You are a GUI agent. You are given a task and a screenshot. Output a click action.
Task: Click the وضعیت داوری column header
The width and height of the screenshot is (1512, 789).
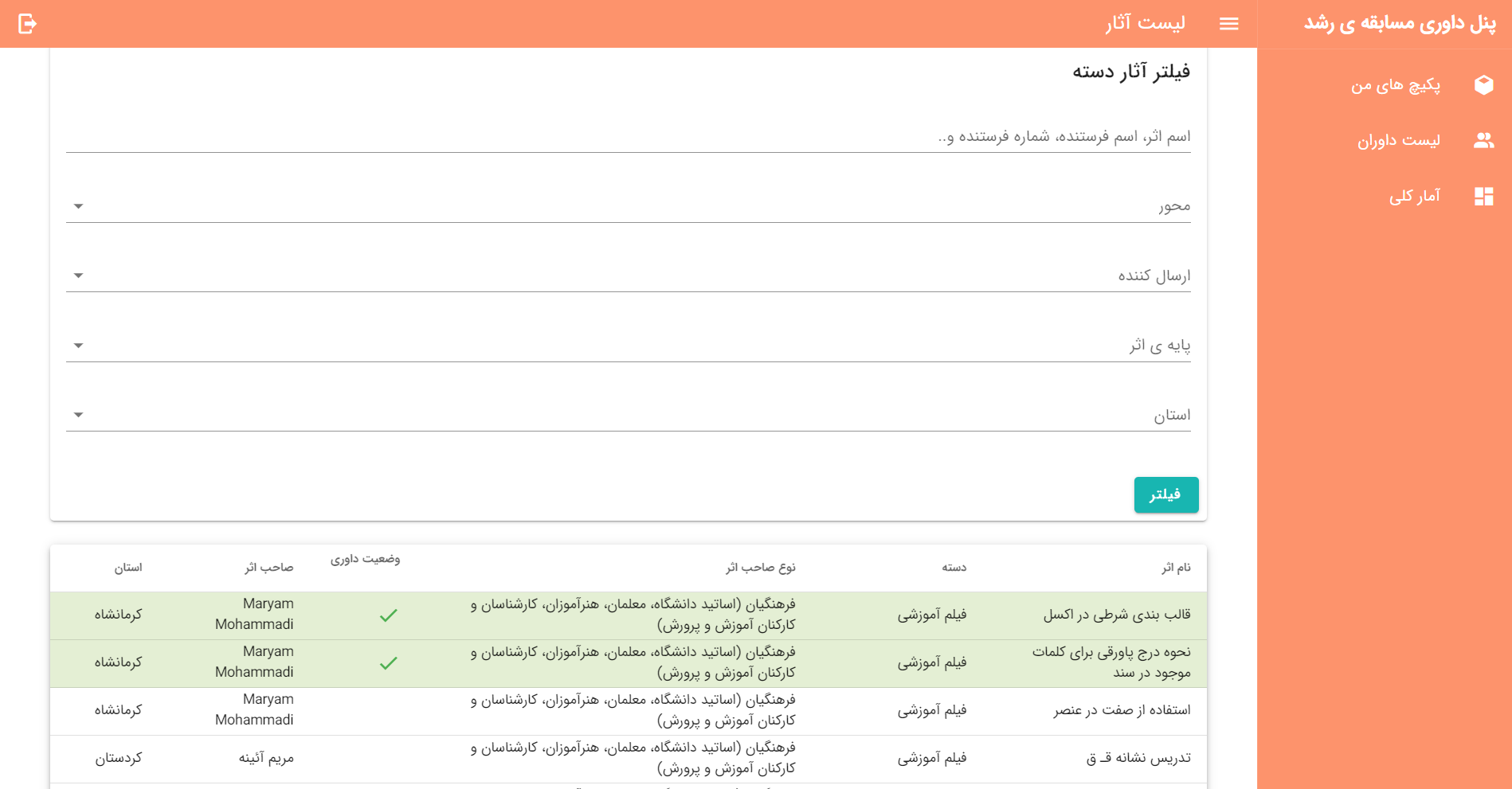(365, 560)
